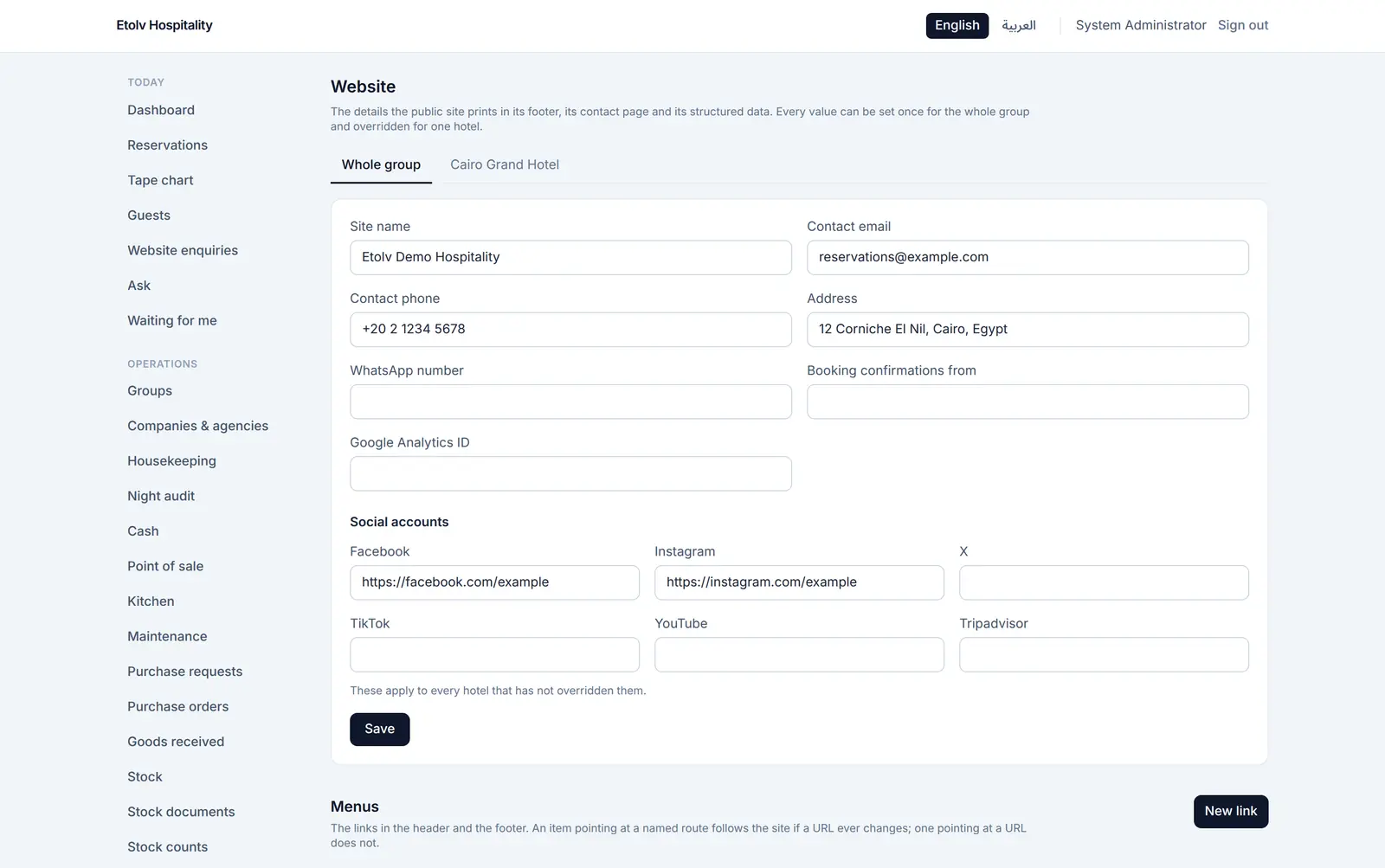Select the English language option

coord(957,25)
